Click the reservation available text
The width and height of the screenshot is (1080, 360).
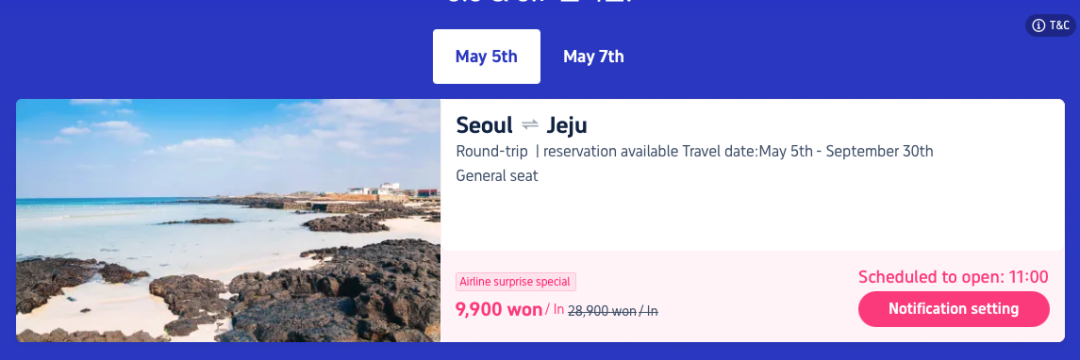pyautogui.click(x=610, y=151)
